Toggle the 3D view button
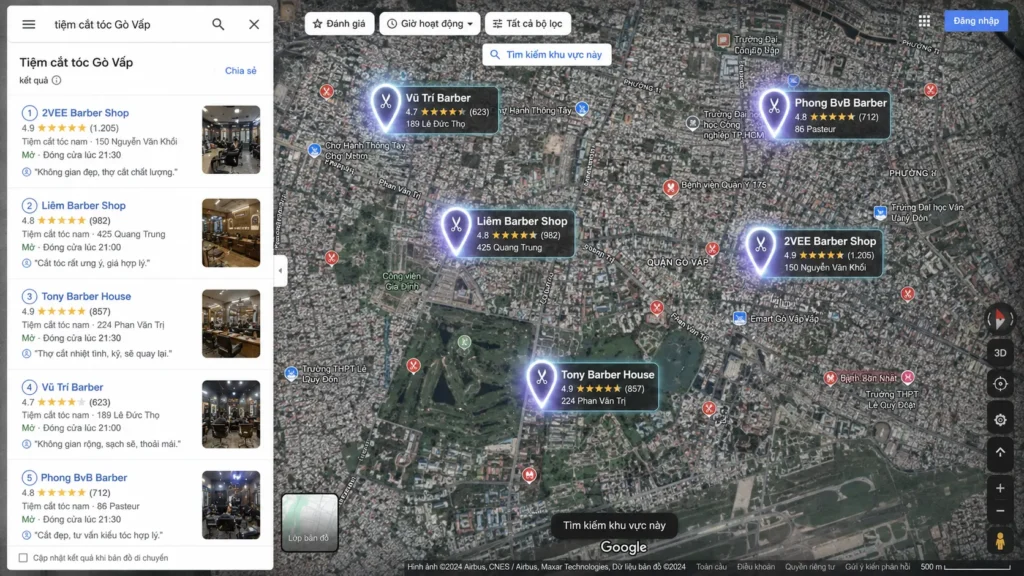 1000,353
